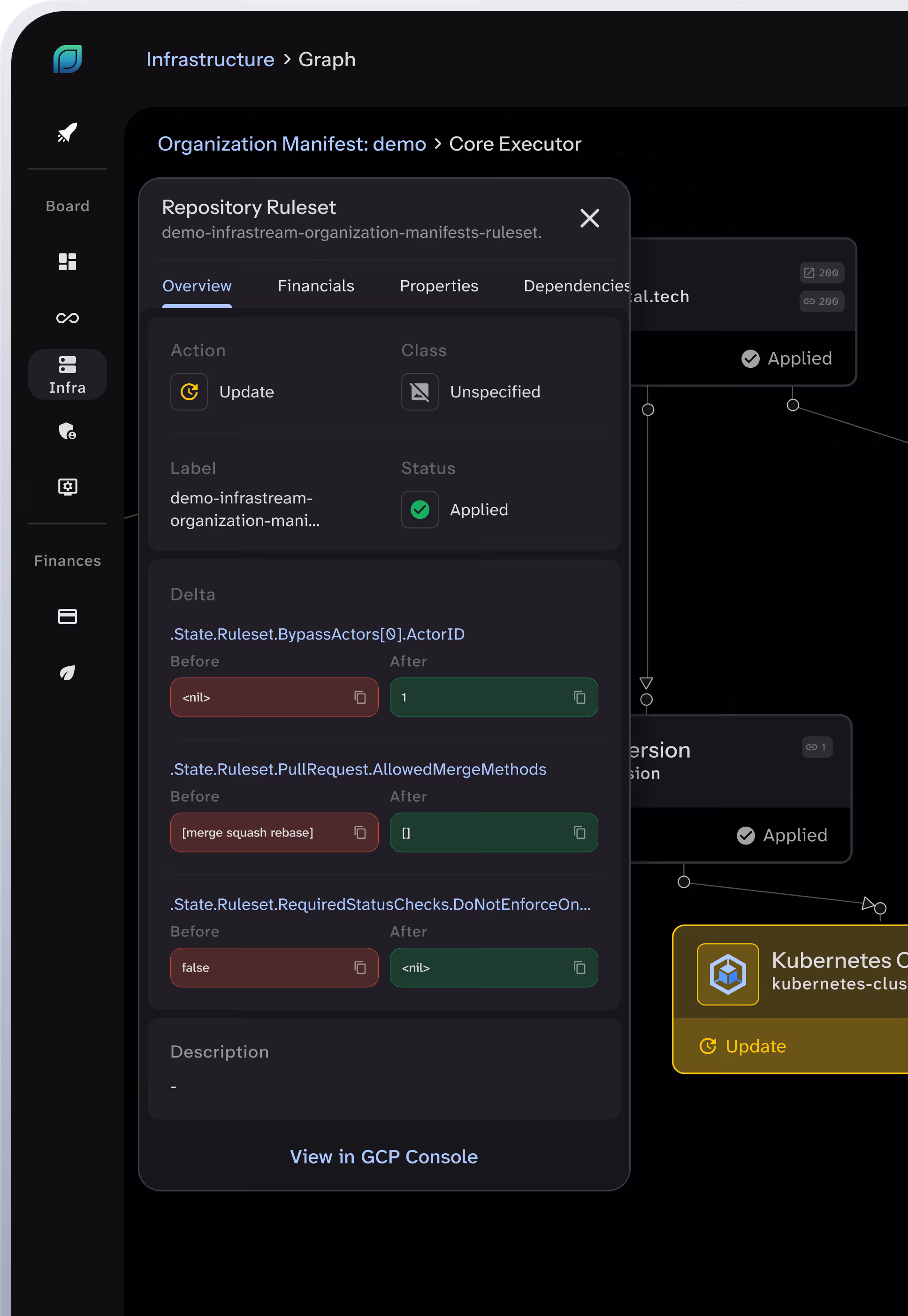Switch to the Dependencies tab

(x=576, y=286)
